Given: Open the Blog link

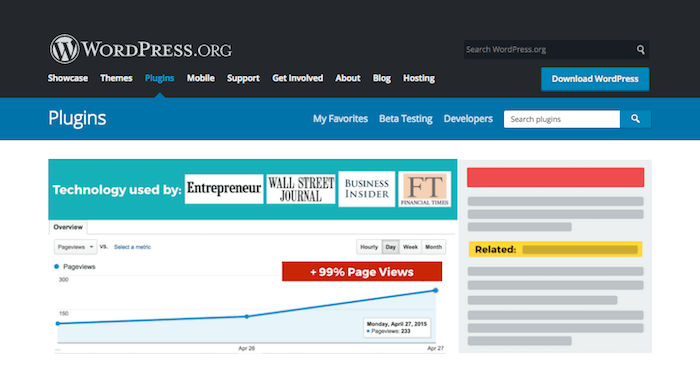Looking at the screenshot, I should [x=382, y=78].
